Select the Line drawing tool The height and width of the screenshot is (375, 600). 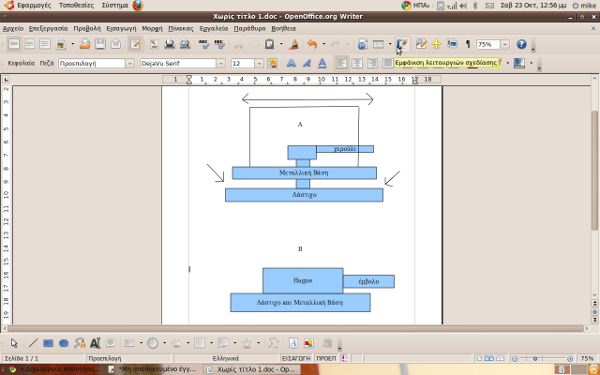[x=33, y=343]
